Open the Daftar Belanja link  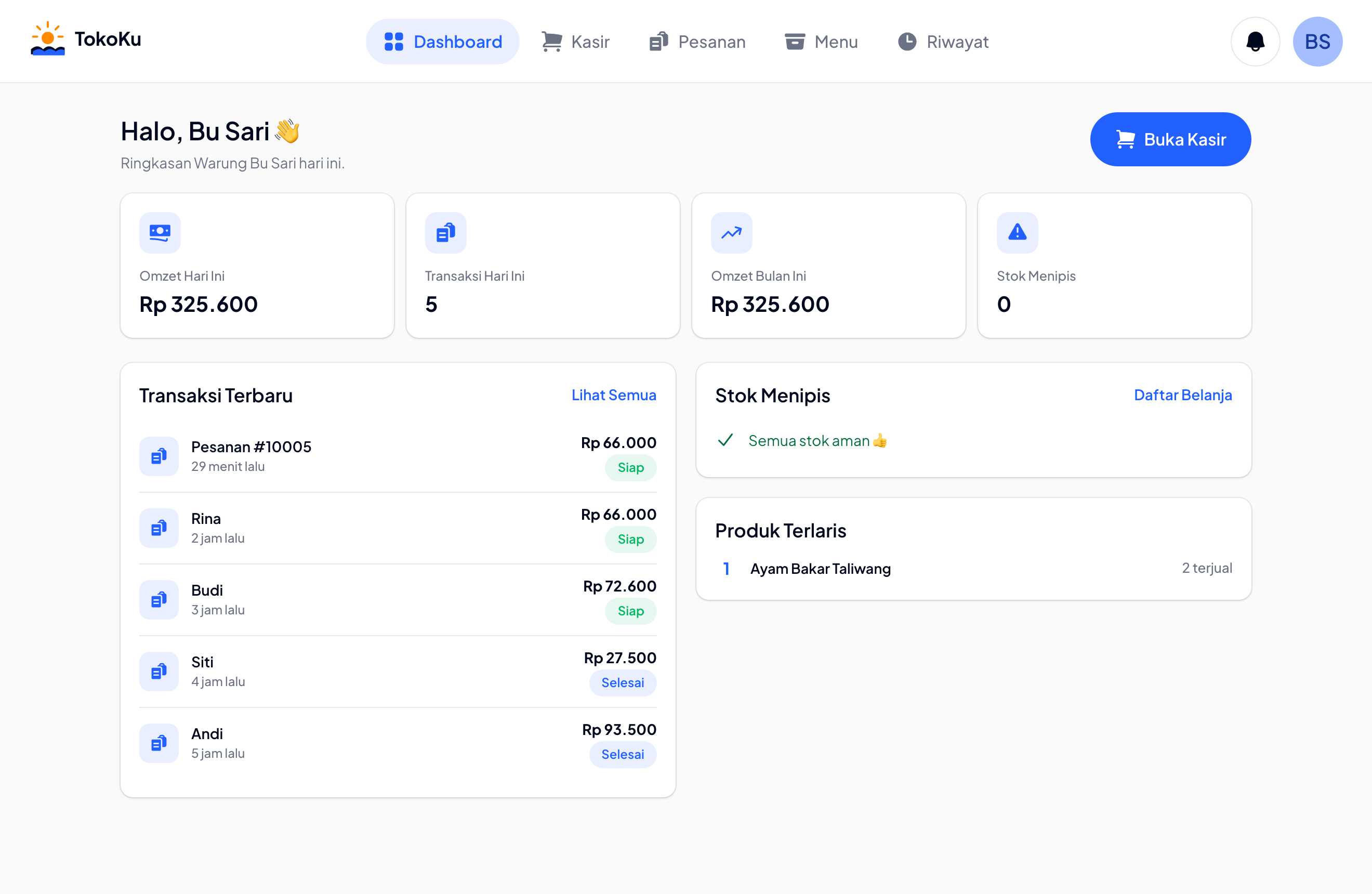click(1183, 396)
